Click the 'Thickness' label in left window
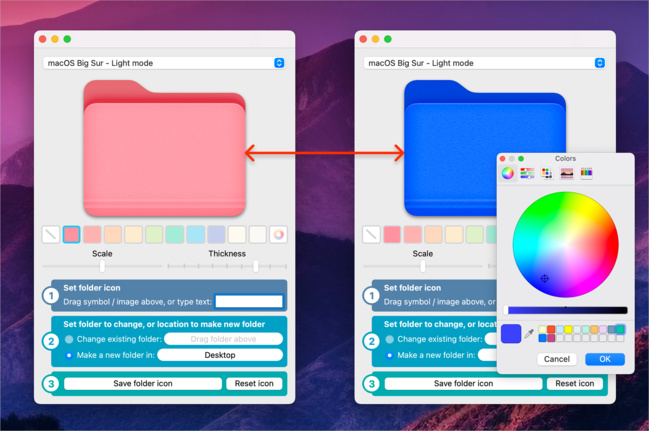Image resolution: width=649 pixels, height=431 pixels. [x=227, y=253]
